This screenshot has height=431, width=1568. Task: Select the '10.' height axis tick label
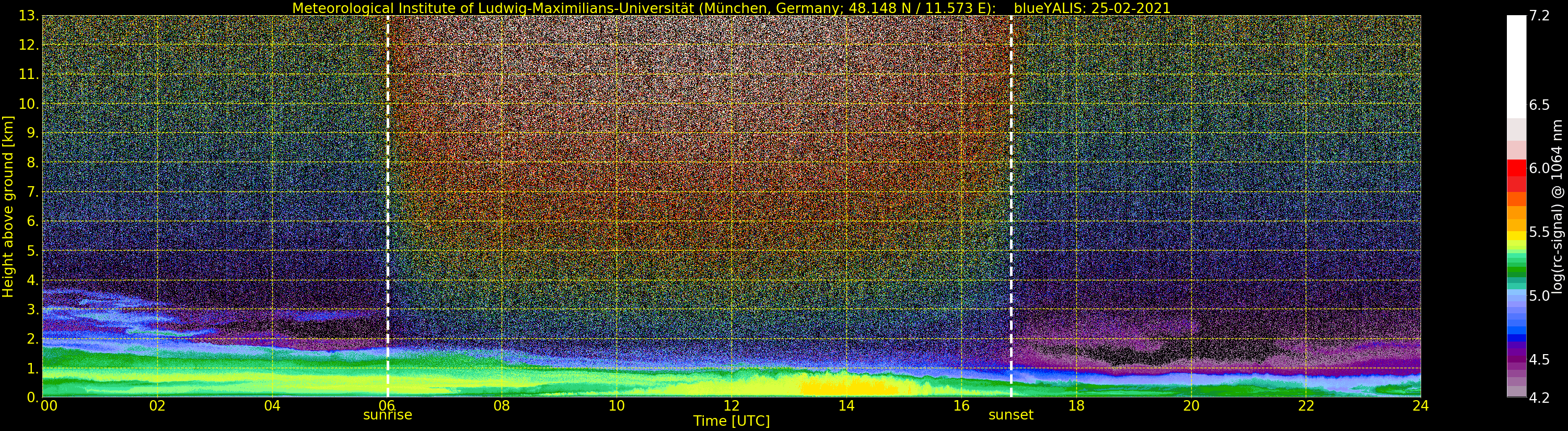click(29, 104)
